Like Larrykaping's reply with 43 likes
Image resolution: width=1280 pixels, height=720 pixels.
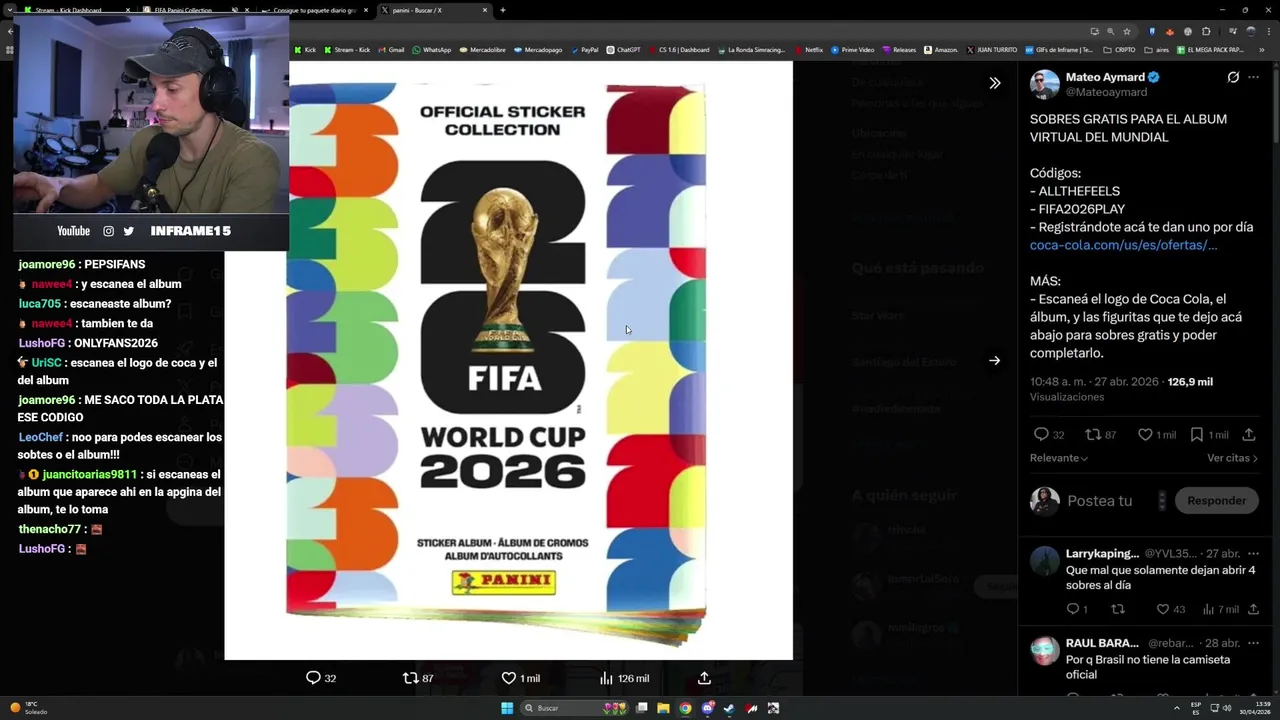tap(1162, 609)
